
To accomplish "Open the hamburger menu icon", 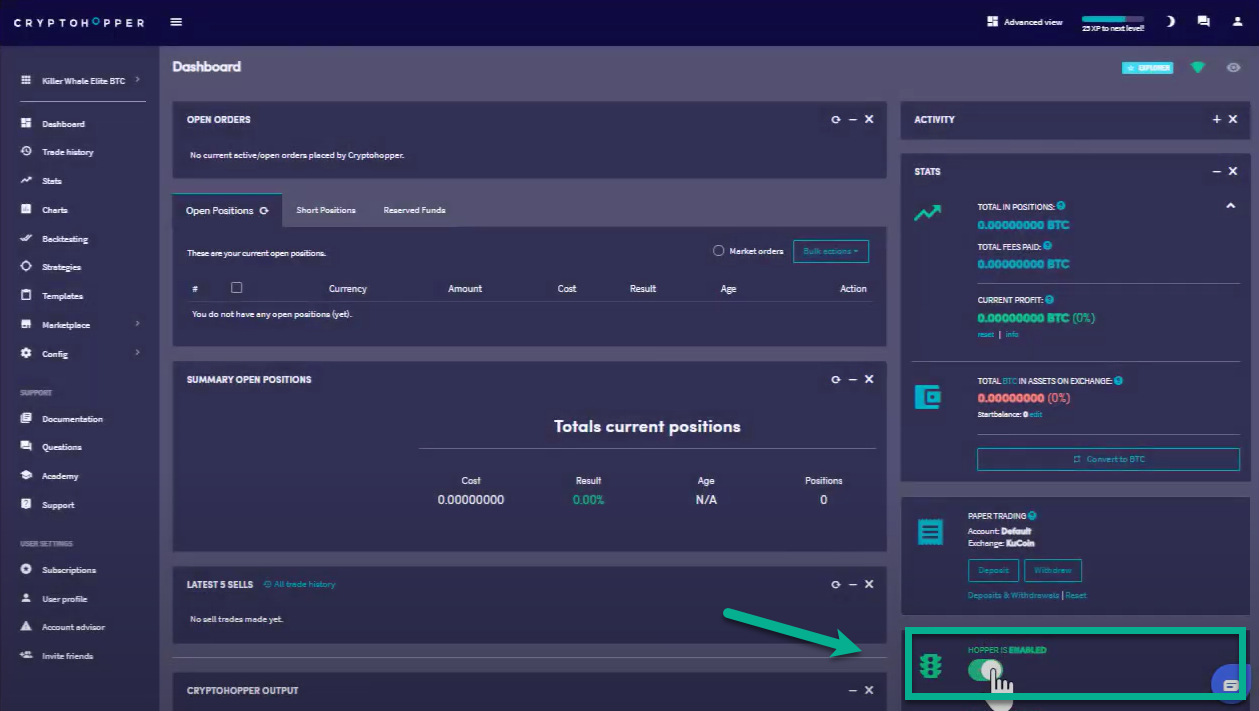I will [x=176, y=22].
